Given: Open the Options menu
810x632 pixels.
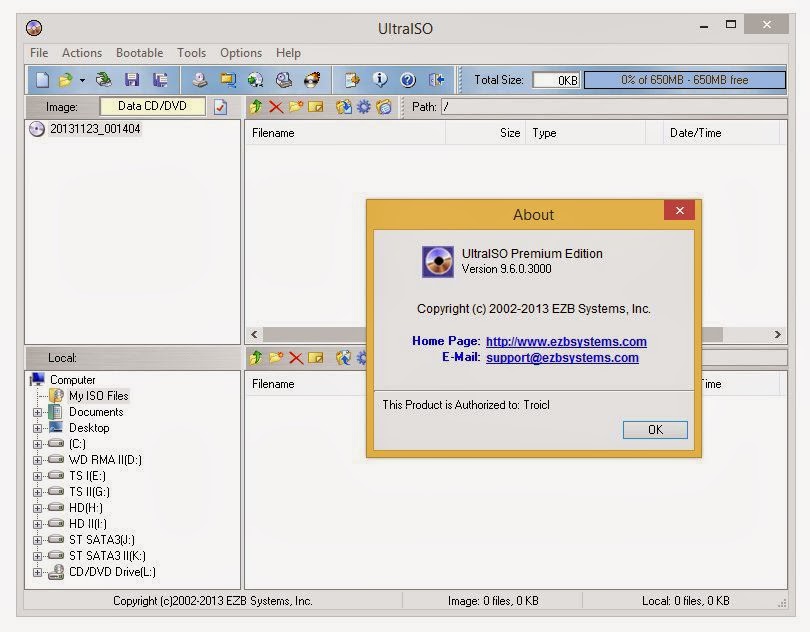Looking at the screenshot, I should click(x=241, y=53).
